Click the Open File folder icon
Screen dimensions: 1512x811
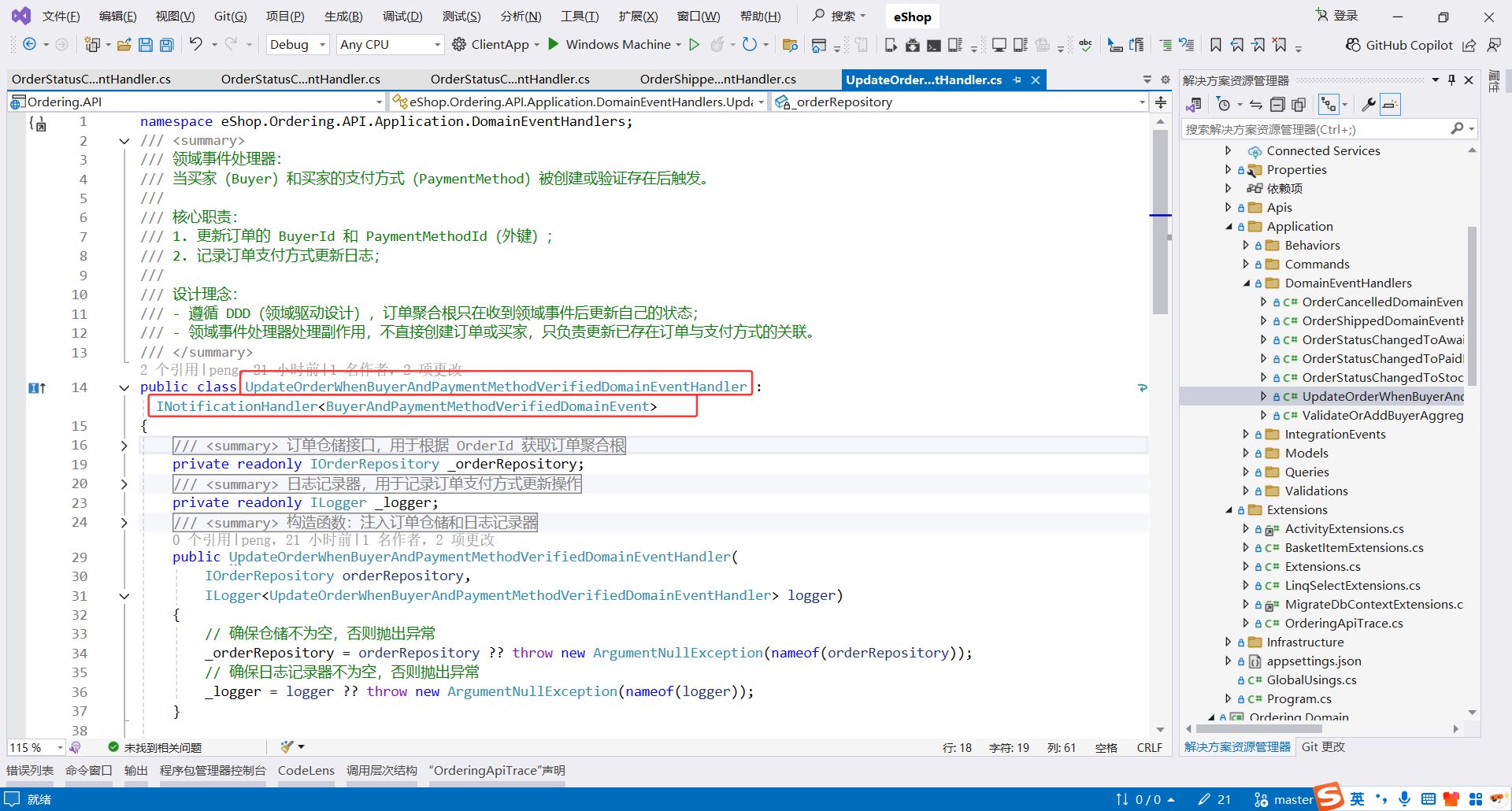coord(124,45)
